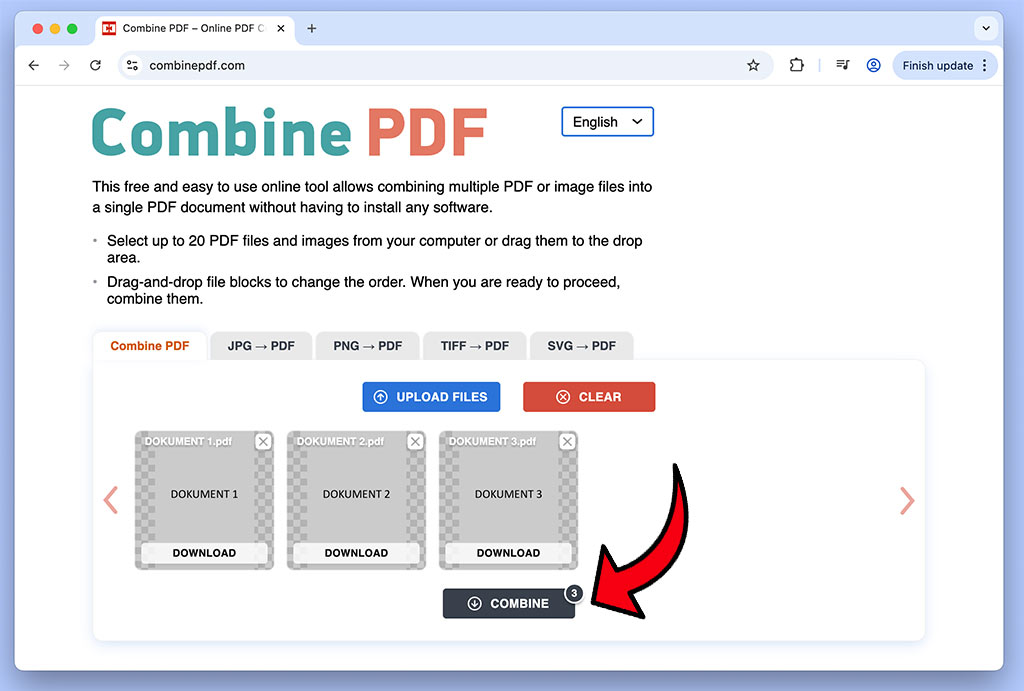1024x691 pixels.
Task: Reload the page using the refresh icon
Action: click(95, 65)
